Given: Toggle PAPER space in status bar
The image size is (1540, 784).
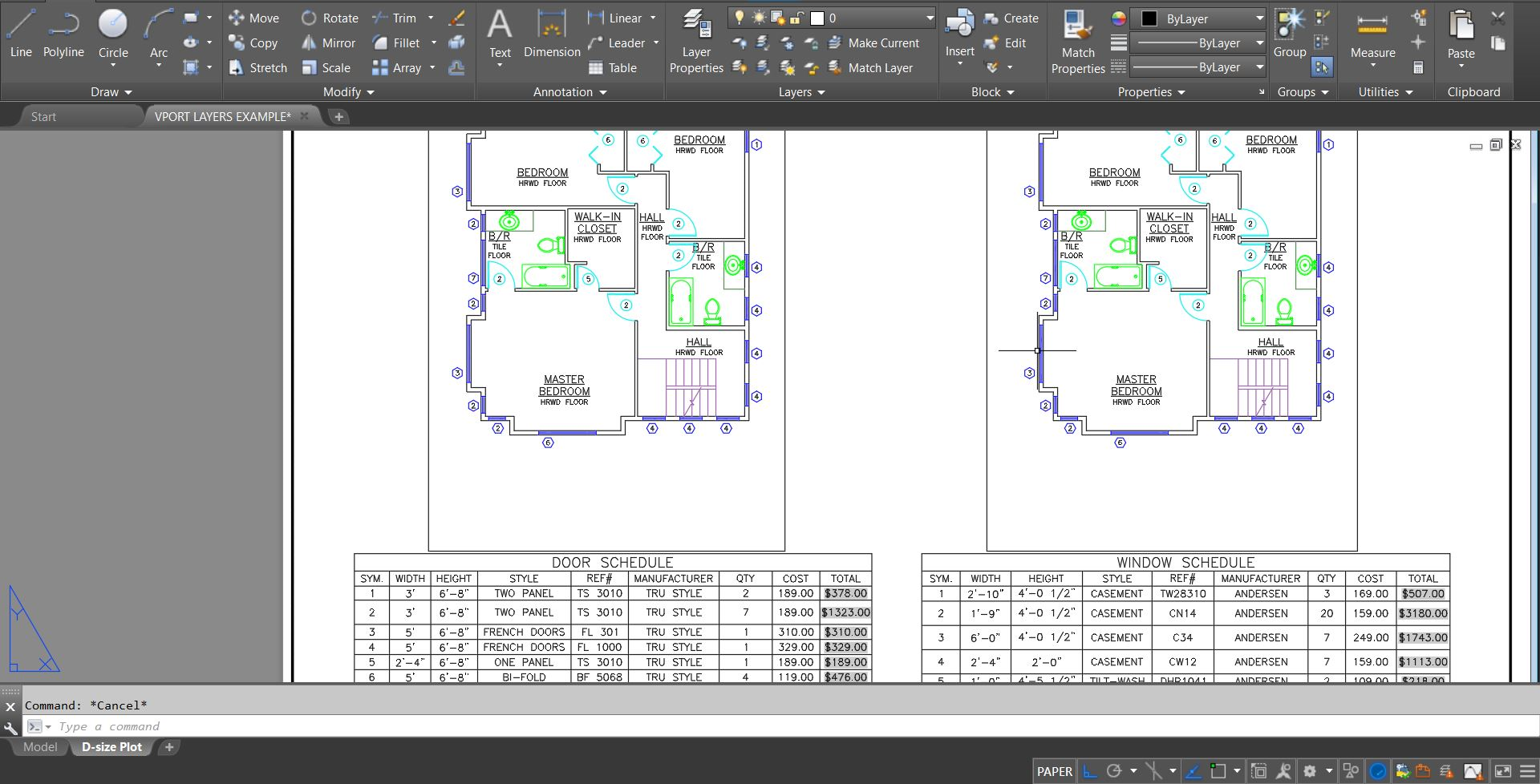Looking at the screenshot, I should point(1054,771).
